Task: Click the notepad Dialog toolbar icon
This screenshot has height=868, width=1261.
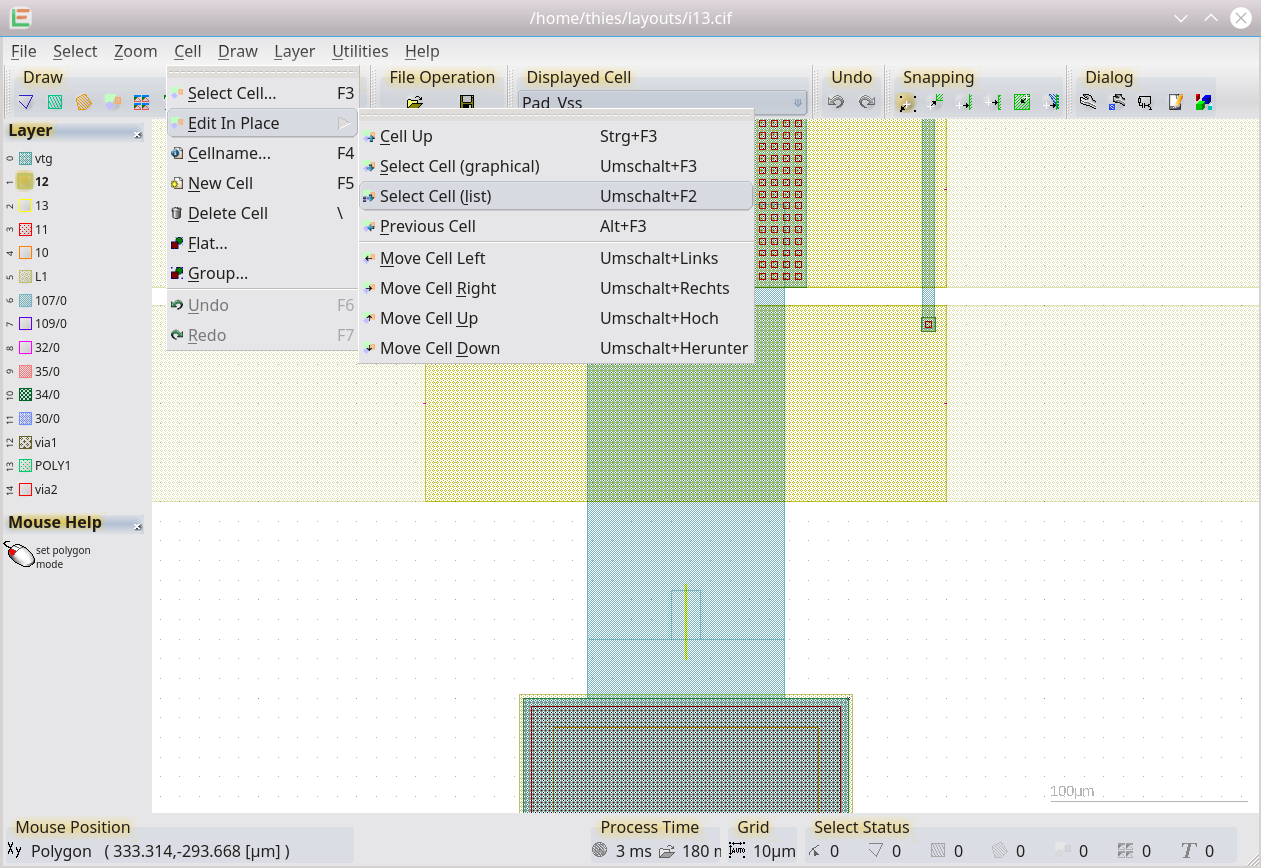Action: [1175, 102]
